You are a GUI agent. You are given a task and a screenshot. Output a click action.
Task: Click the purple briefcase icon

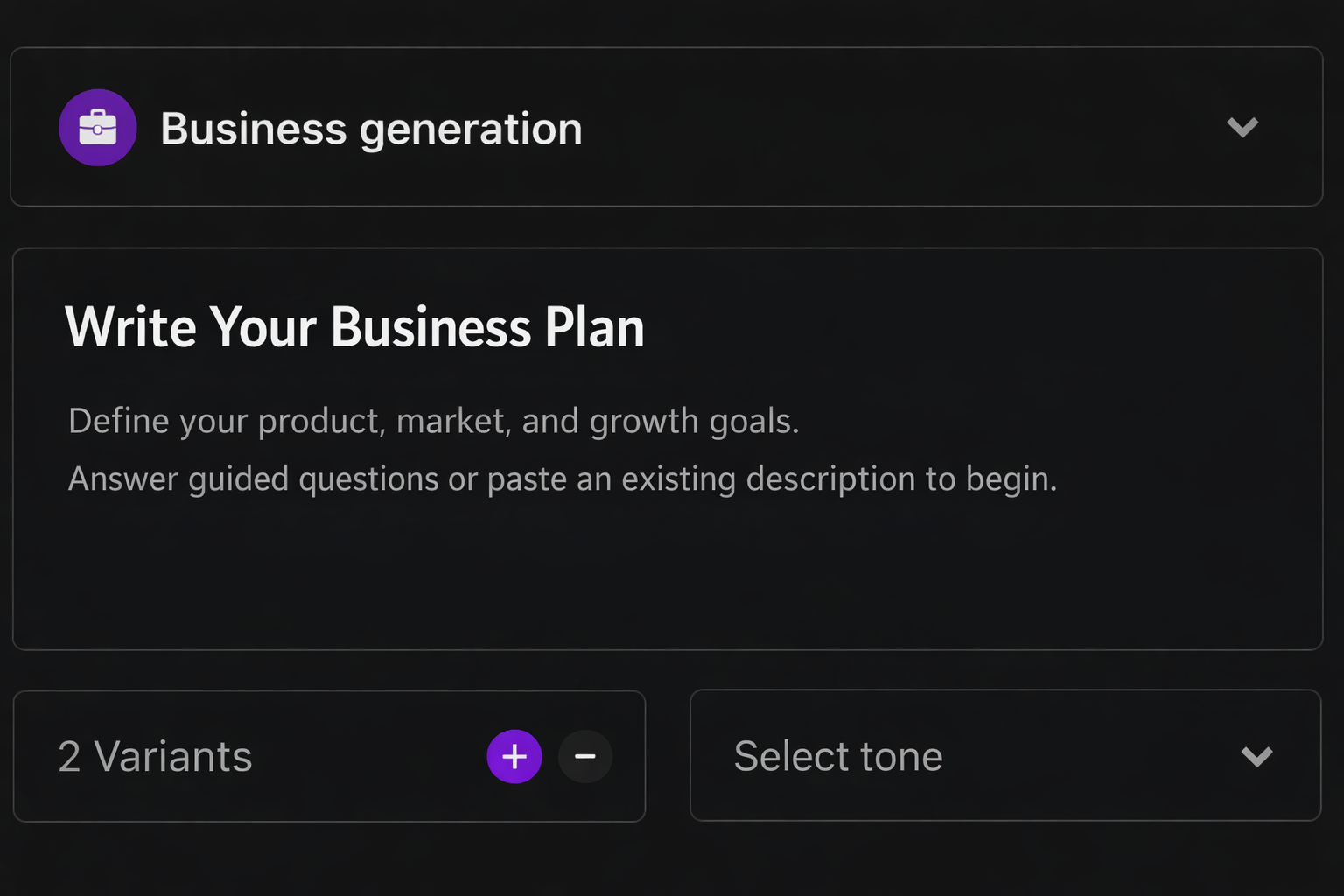(97, 128)
